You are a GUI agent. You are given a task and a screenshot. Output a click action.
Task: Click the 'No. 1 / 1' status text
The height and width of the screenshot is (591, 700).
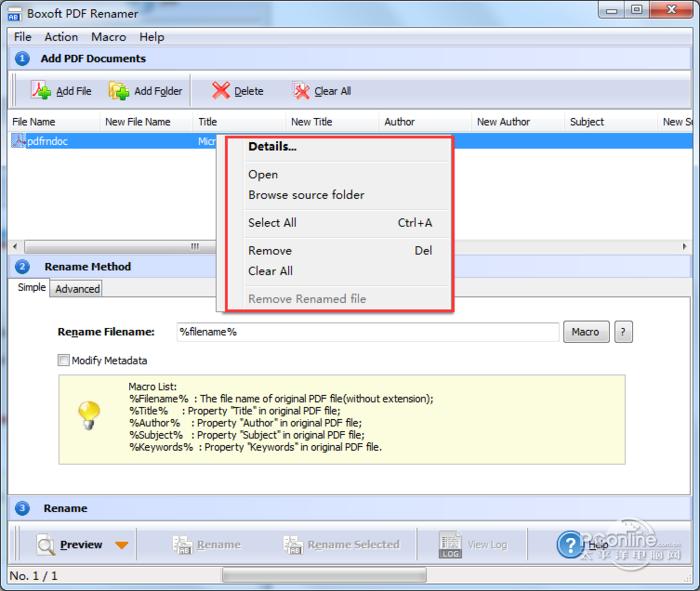pos(33,576)
